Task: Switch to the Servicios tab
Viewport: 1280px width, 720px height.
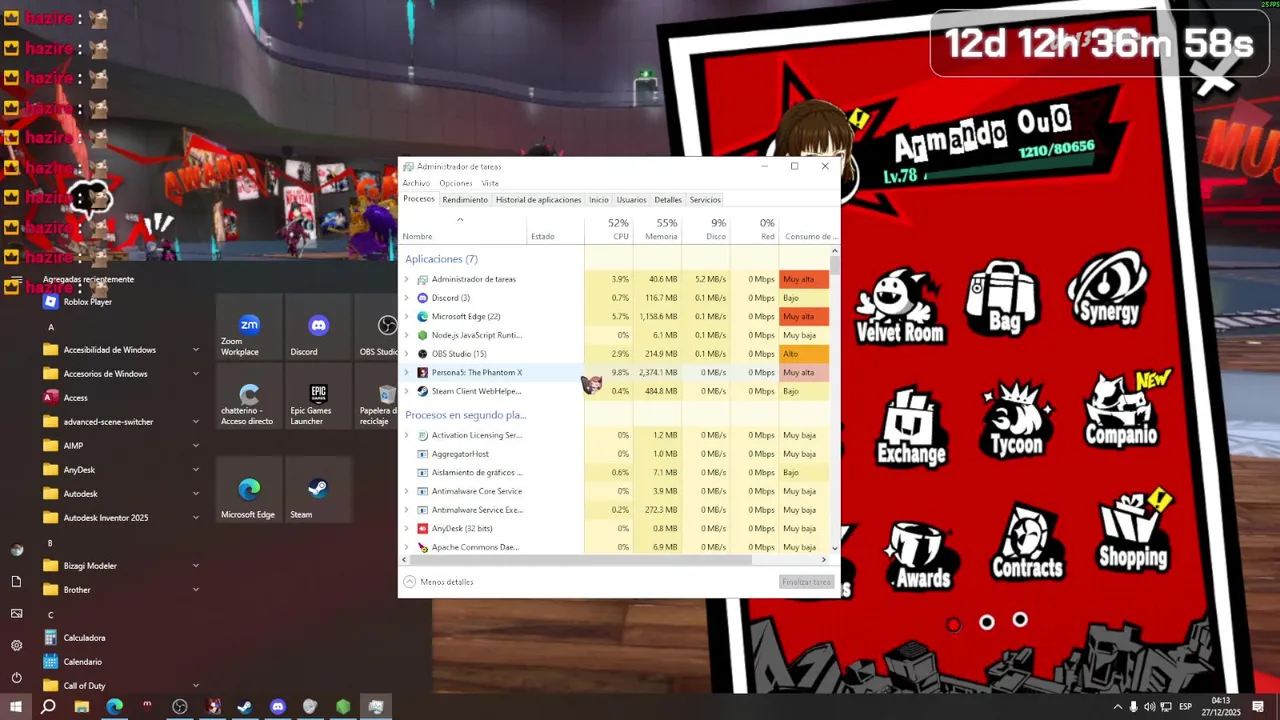Action: pos(705,200)
